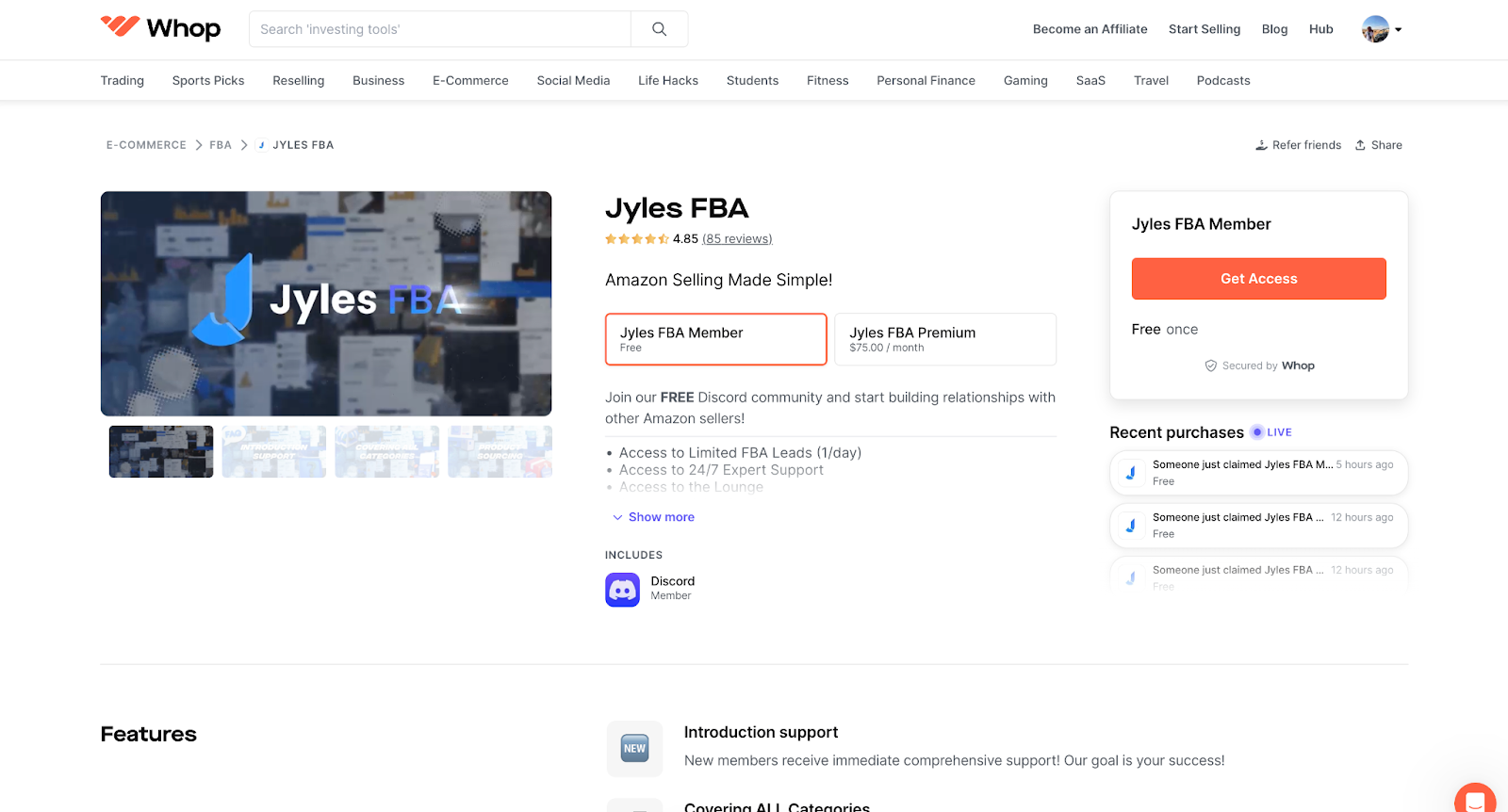Open the Fitness category

[x=828, y=80]
